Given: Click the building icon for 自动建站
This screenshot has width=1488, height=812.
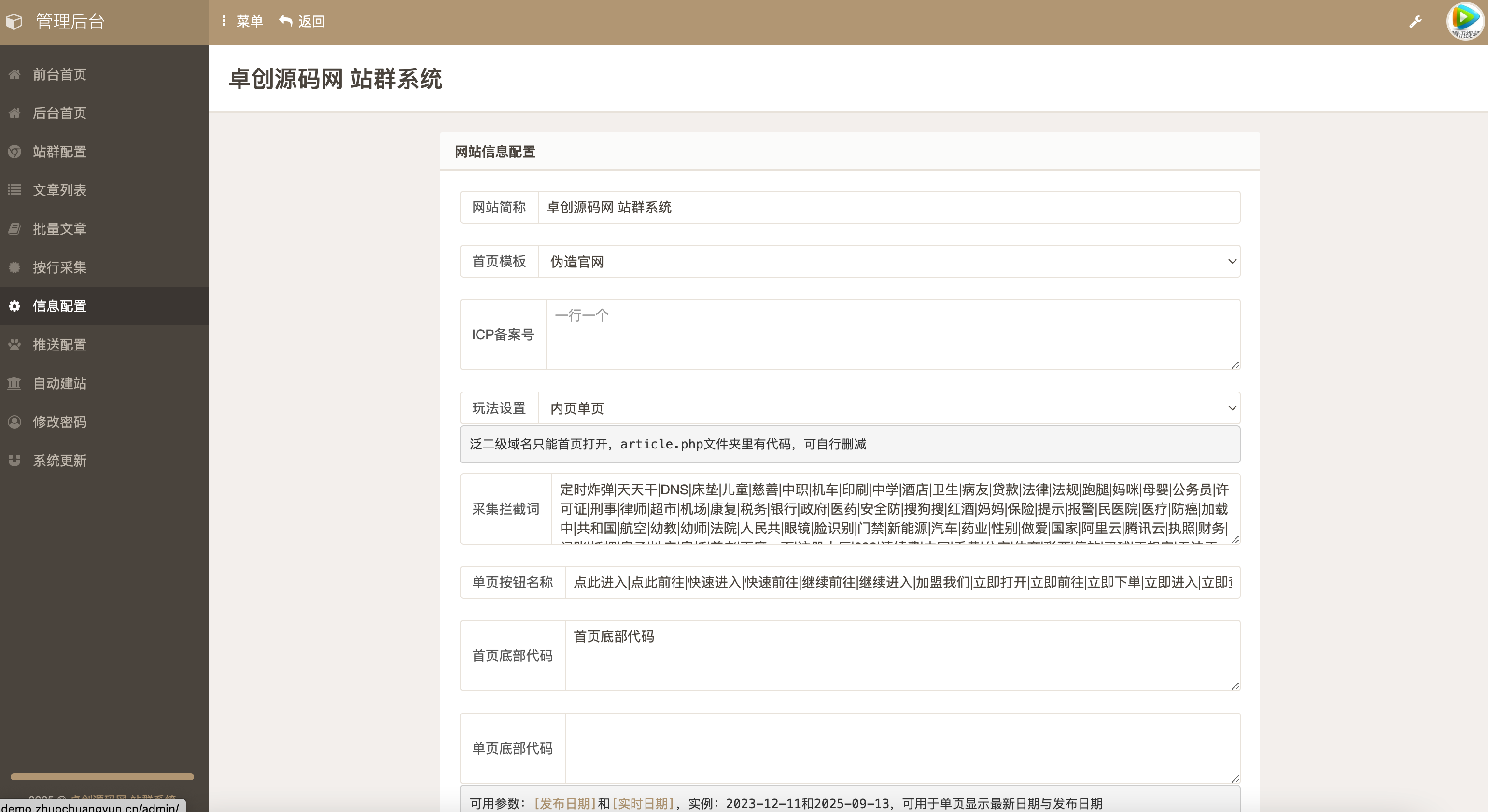Looking at the screenshot, I should [x=14, y=383].
